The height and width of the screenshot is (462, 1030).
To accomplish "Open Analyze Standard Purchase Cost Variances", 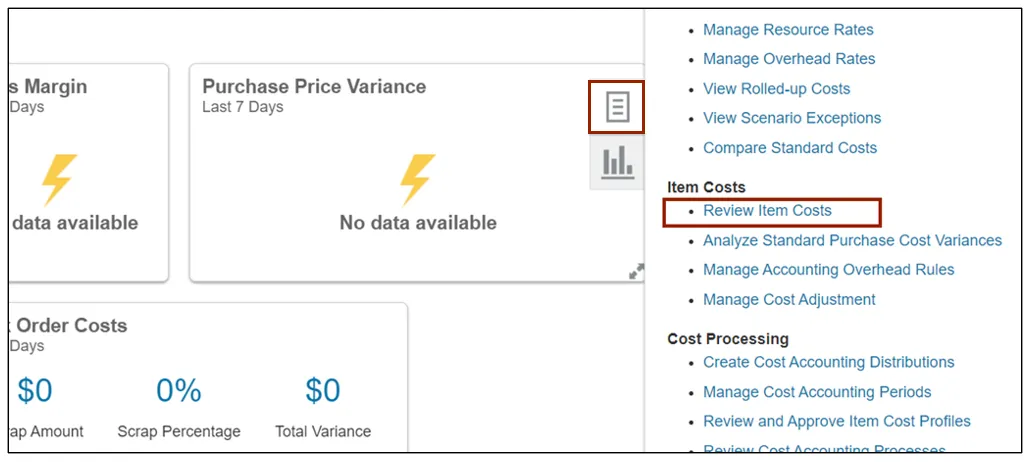I will coord(852,240).
